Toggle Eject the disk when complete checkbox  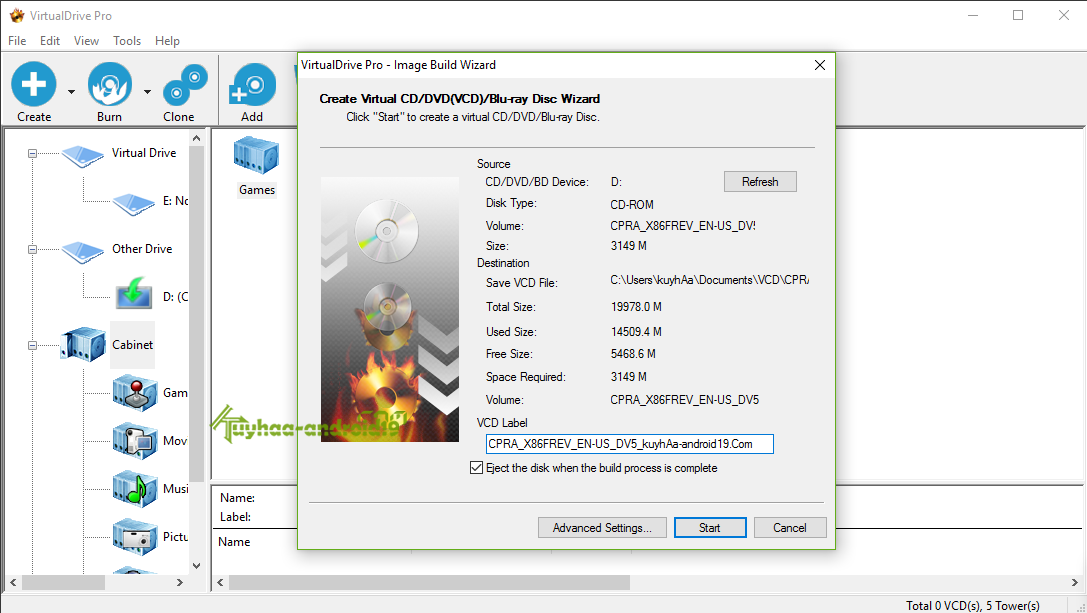click(476, 468)
